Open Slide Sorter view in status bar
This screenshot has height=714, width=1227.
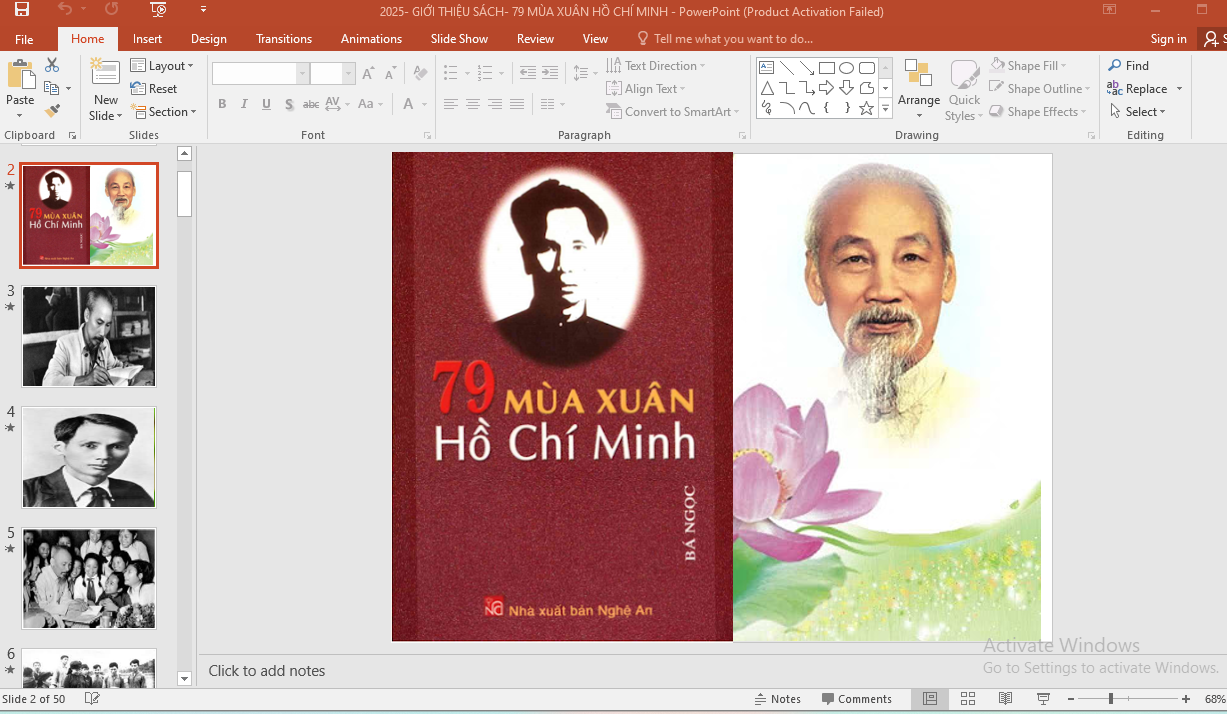(x=967, y=699)
